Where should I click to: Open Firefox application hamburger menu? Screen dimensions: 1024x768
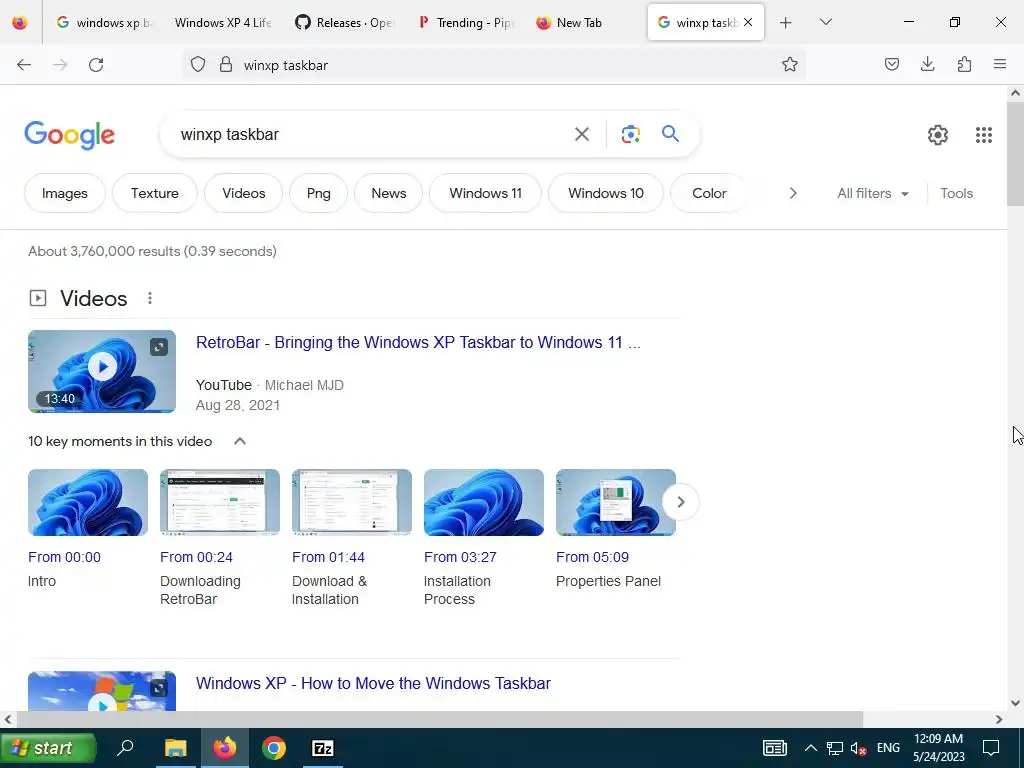click(x=1000, y=65)
